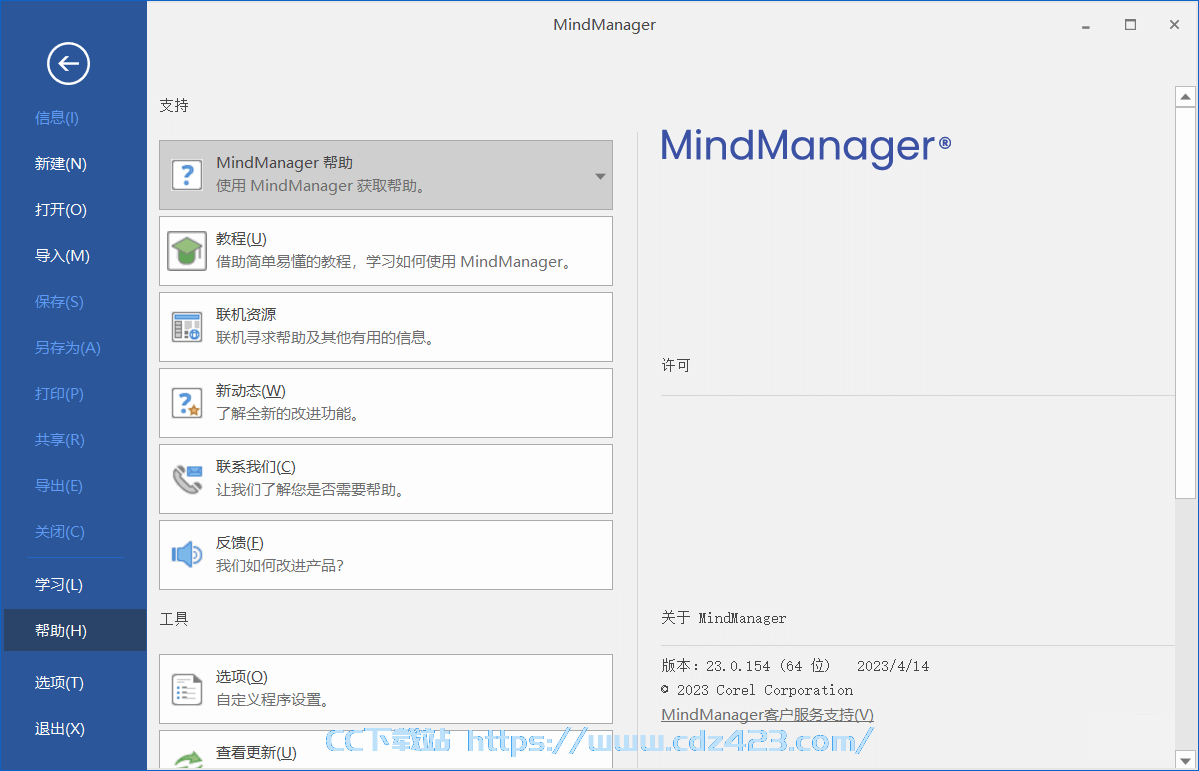Screen dimensions: 1199x771
Task: Click the green graduation cap 教程 icon
Action: point(187,251)
